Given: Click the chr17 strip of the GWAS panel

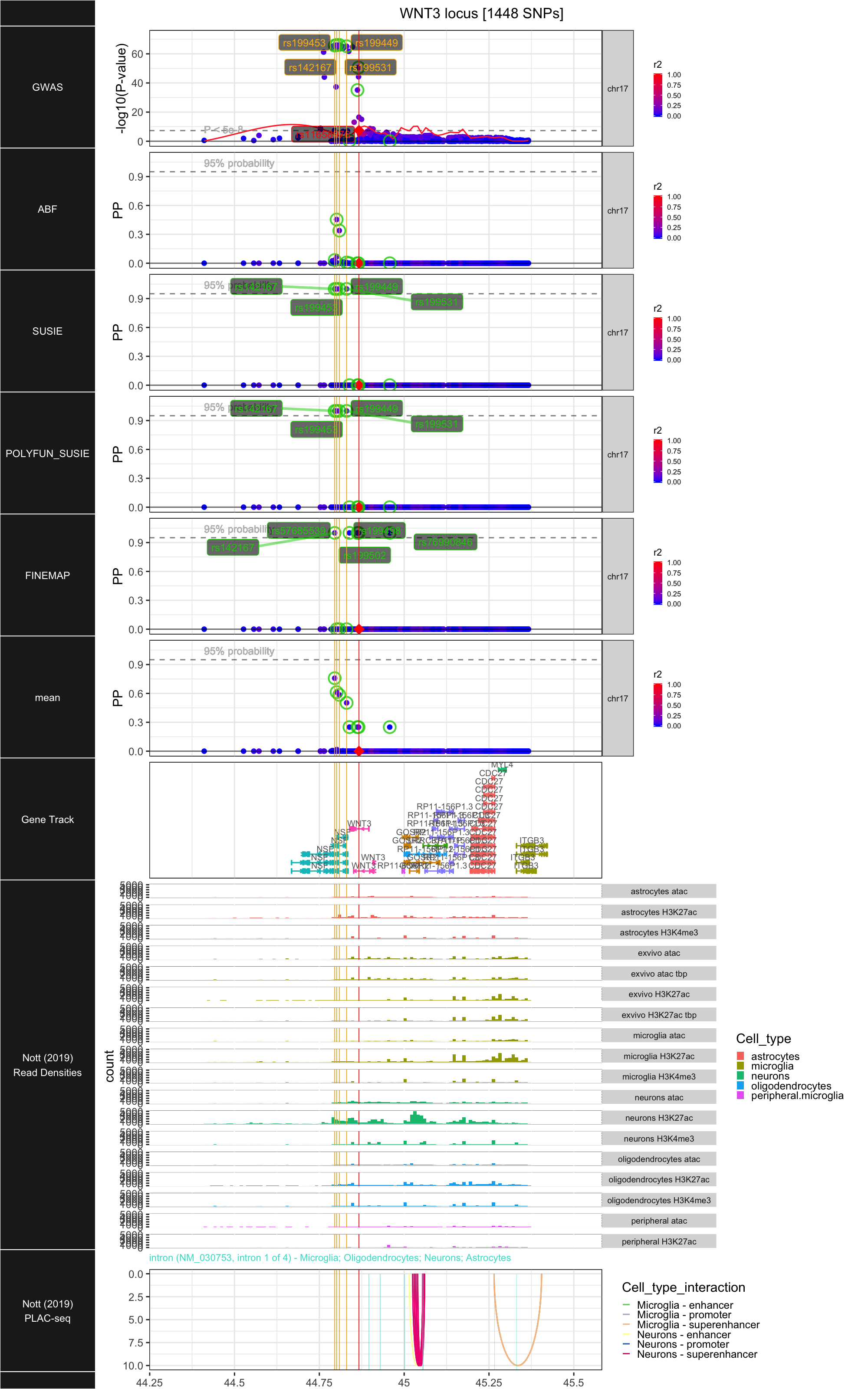Looking at the screenshot, I should [618, 89].
